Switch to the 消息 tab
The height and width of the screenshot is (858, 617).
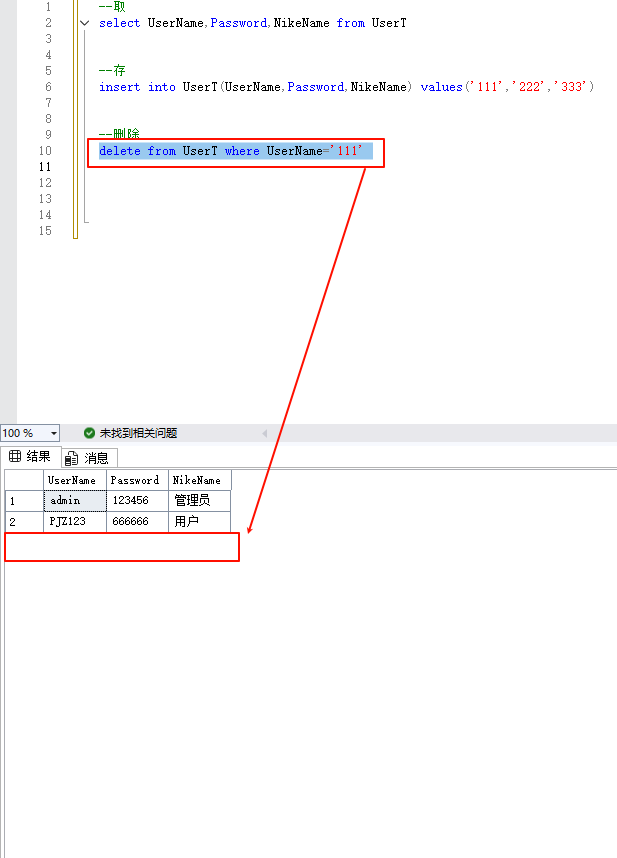coord(88,457)
